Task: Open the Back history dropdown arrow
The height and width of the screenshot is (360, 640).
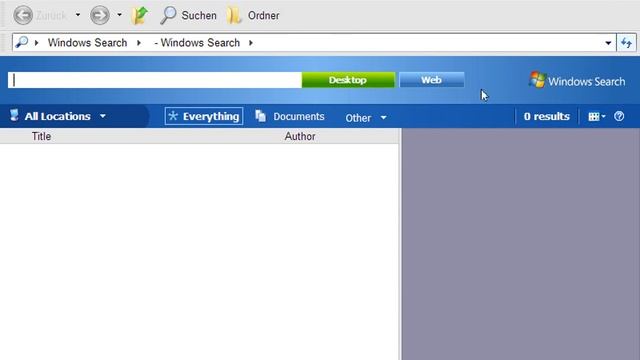Action: pos(78,15)
